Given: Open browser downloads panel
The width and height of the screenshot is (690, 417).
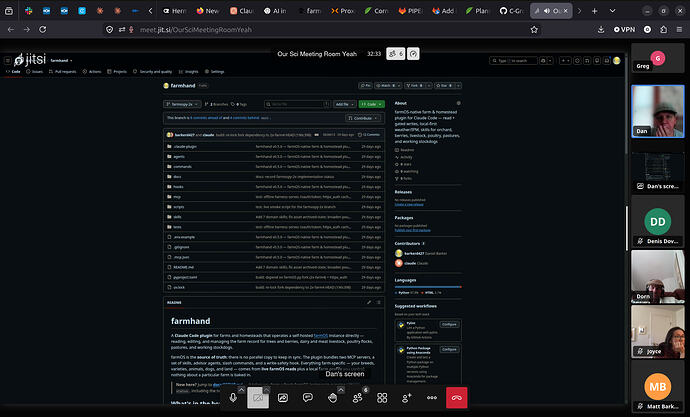Looking at the screenshot, I should (601, 29).
